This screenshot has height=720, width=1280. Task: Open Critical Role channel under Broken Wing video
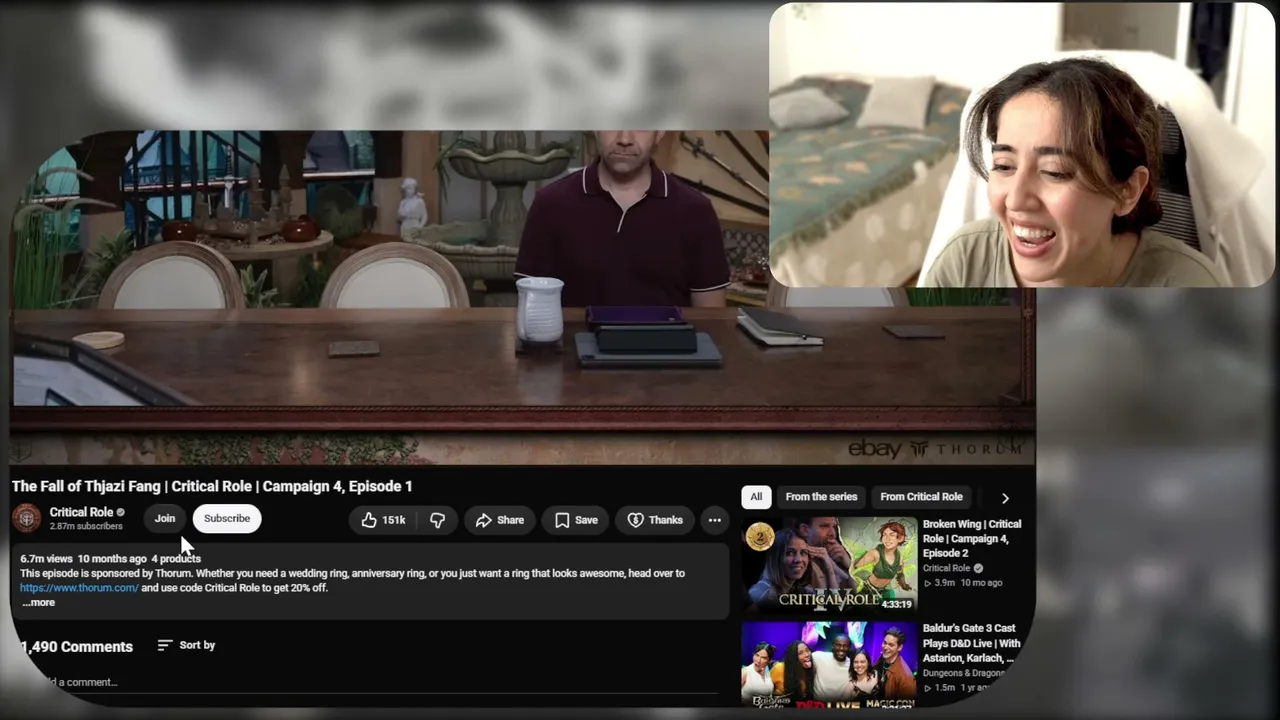(x=946, y=568)
